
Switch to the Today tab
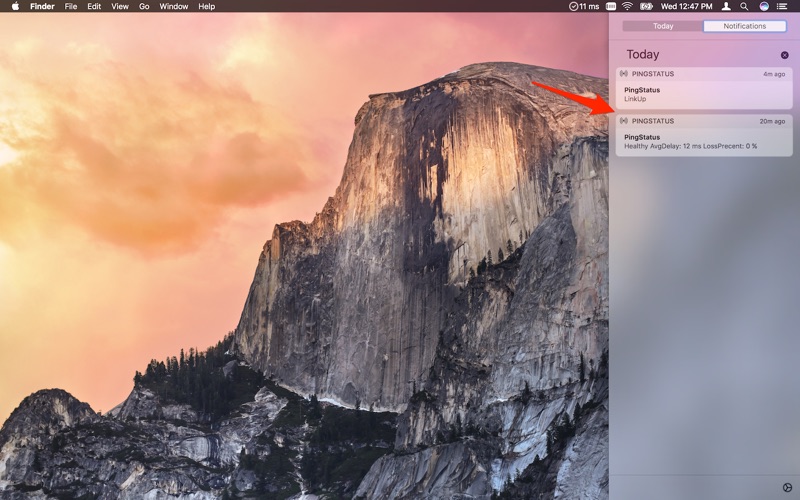coord(663,26)
